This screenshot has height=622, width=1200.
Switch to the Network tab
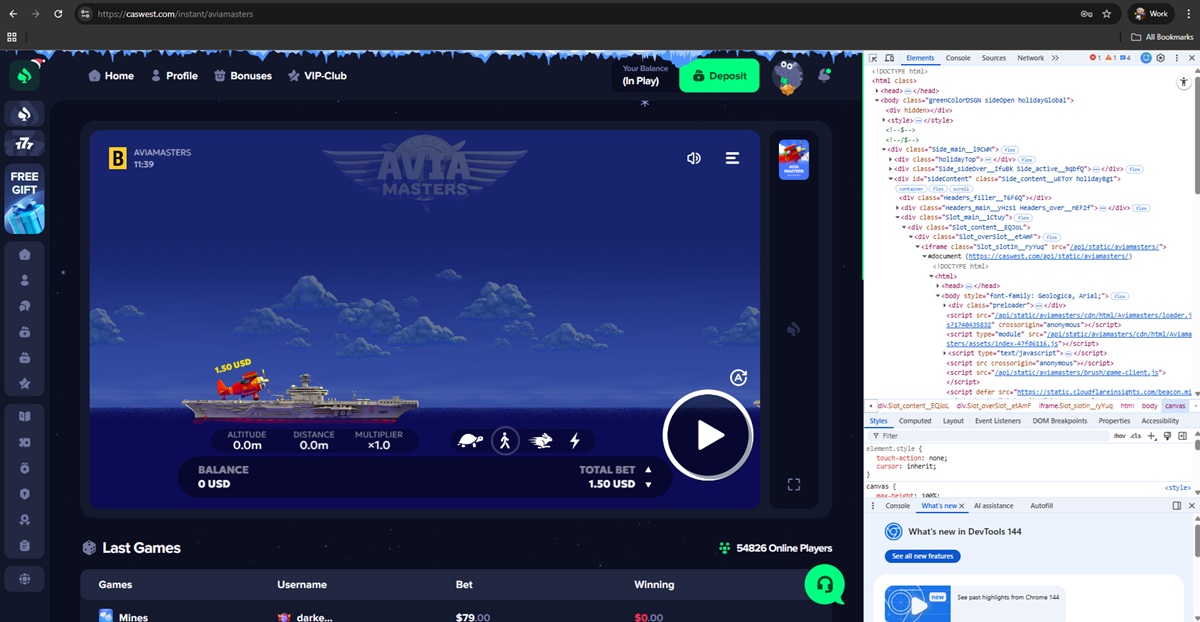pyautogui.click(x=1030, y=58)
